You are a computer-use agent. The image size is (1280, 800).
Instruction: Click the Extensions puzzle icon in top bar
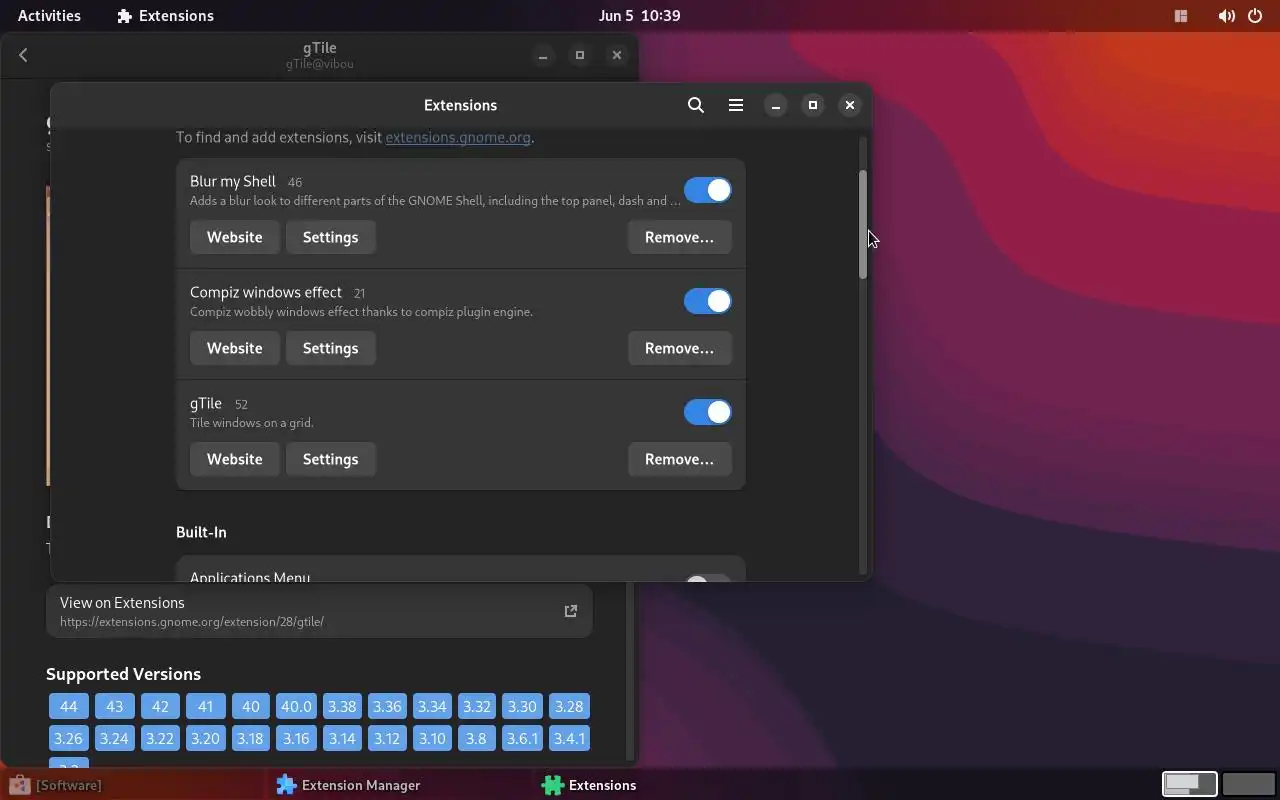[x=125, y=16]
